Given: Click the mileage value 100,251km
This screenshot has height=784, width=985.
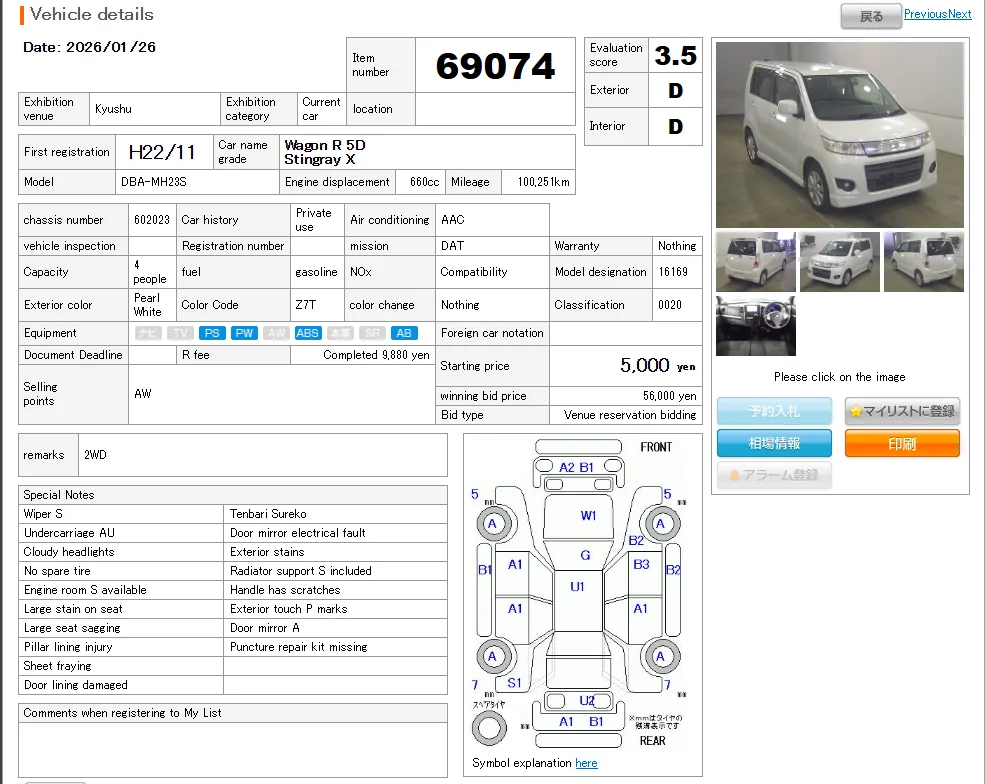Looking at the screenshot, I should [543, 182].
